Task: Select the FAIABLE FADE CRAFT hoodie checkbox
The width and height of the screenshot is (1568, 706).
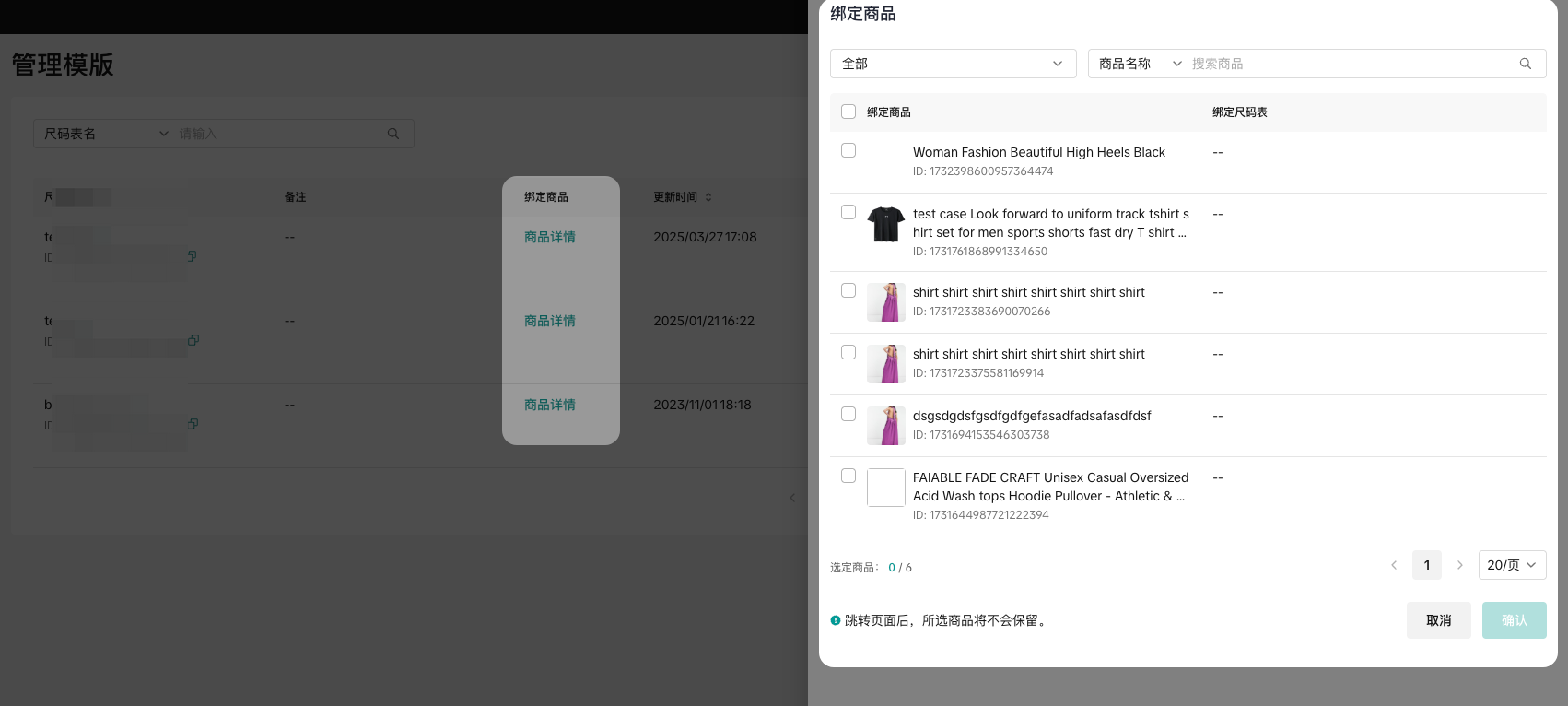Action: coord(848,476)
